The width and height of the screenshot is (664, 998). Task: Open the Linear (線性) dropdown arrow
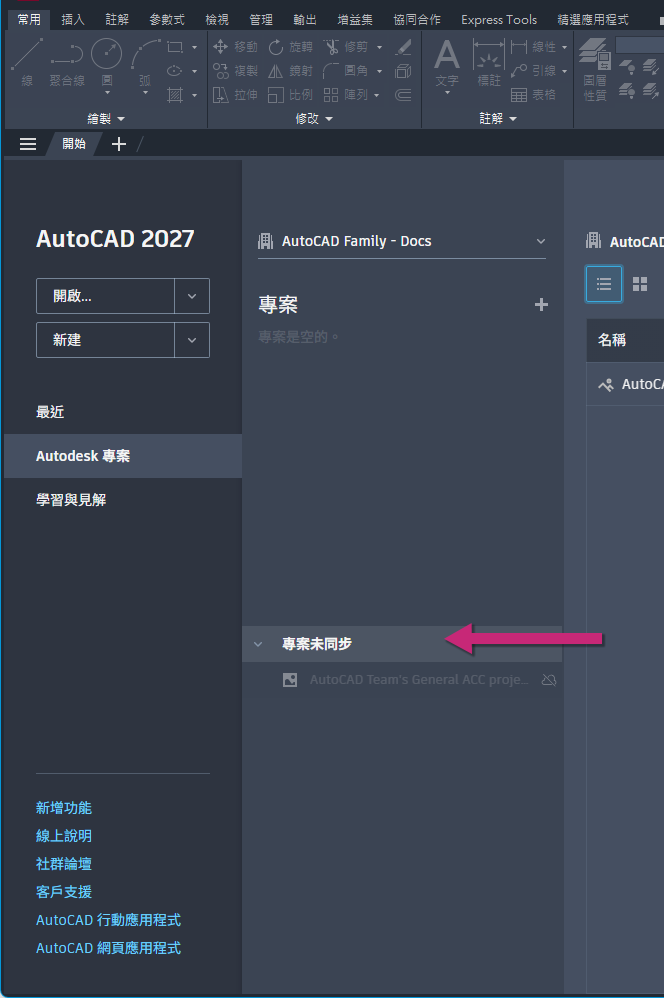[x=565, y=47]
